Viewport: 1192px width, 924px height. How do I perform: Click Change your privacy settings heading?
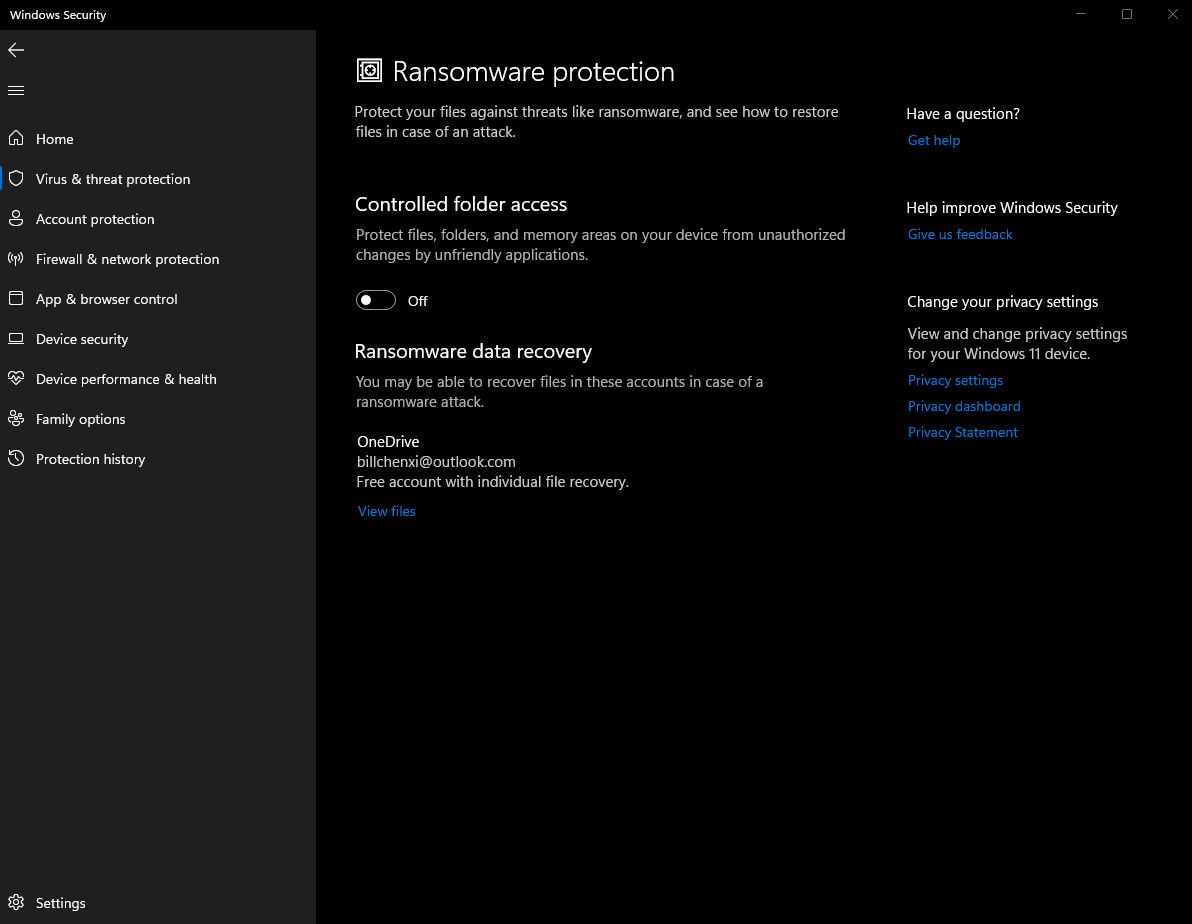coord(1003,302)
